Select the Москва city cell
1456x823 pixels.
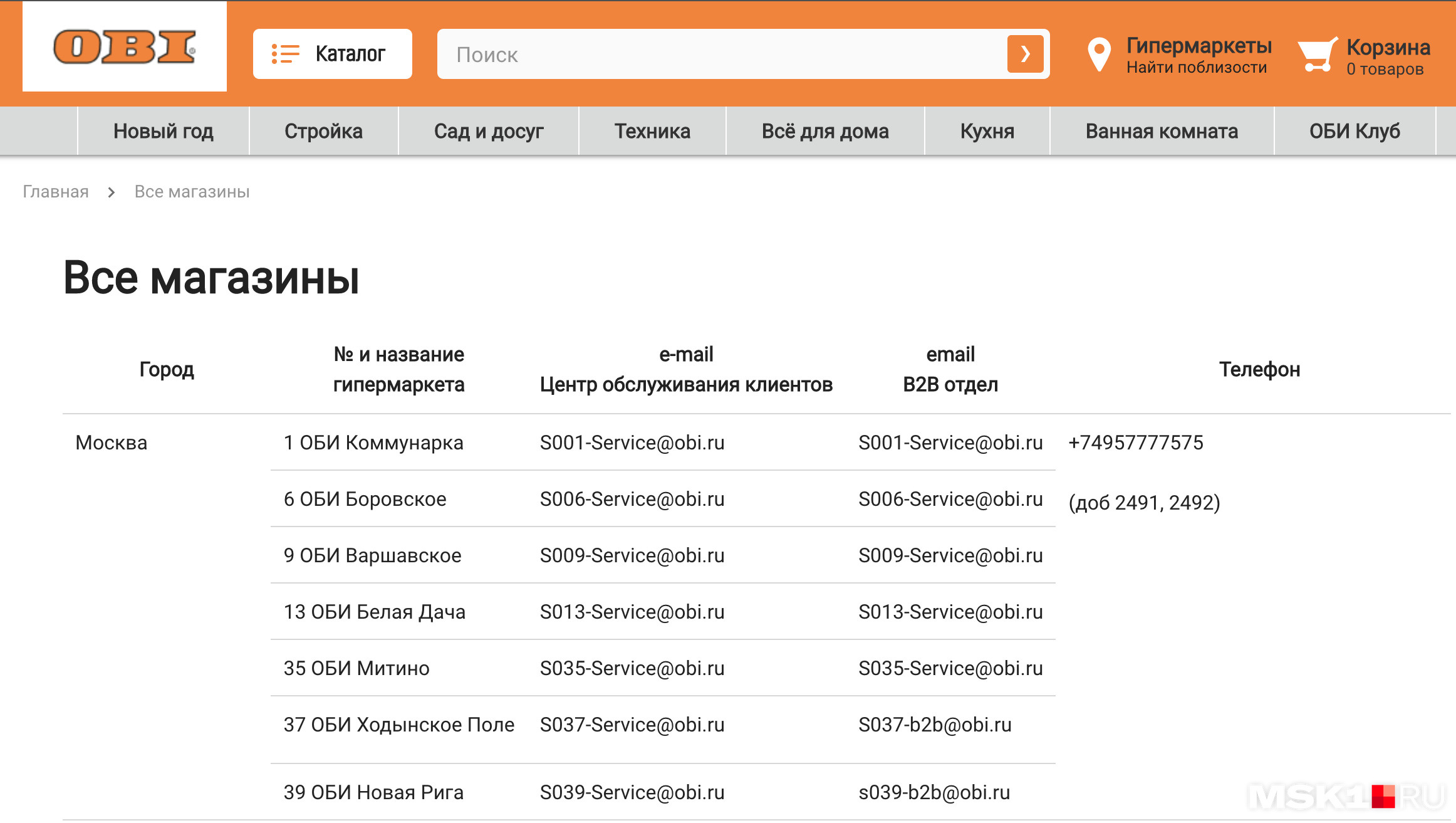tap(112, 443)
